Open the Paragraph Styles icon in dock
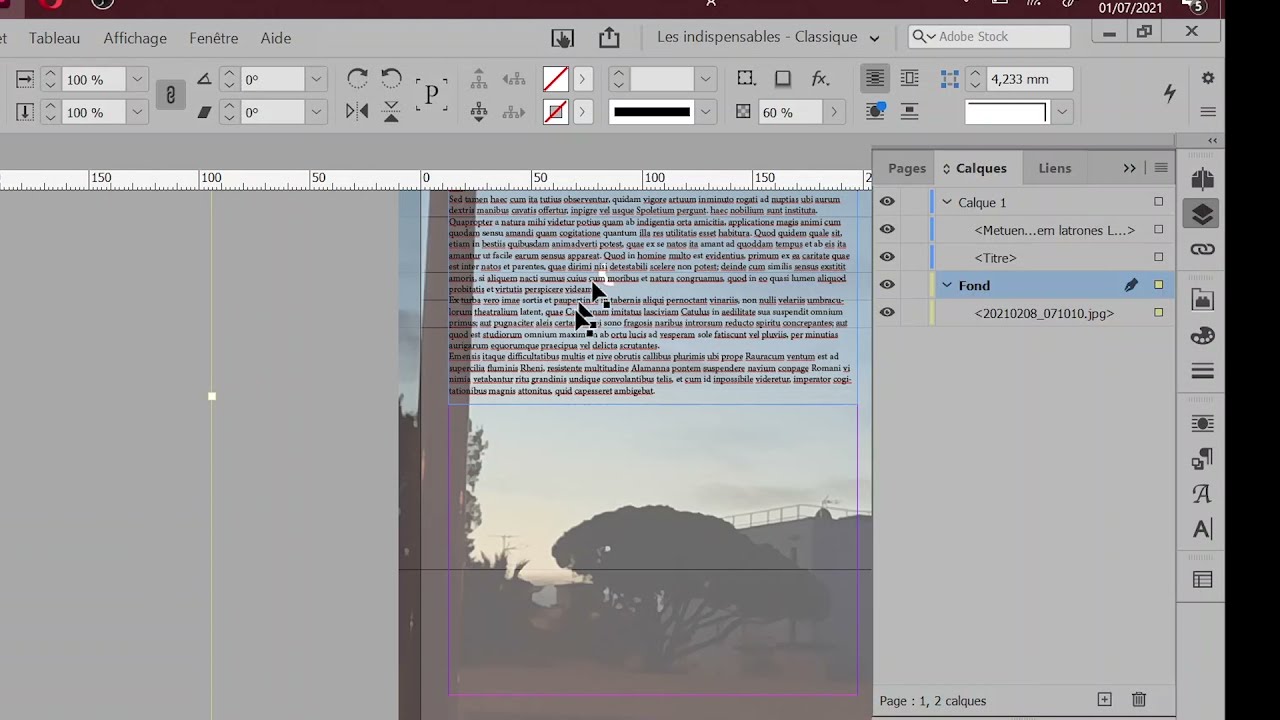Screen dimensions: 1280x720 tap(1202, 459)
